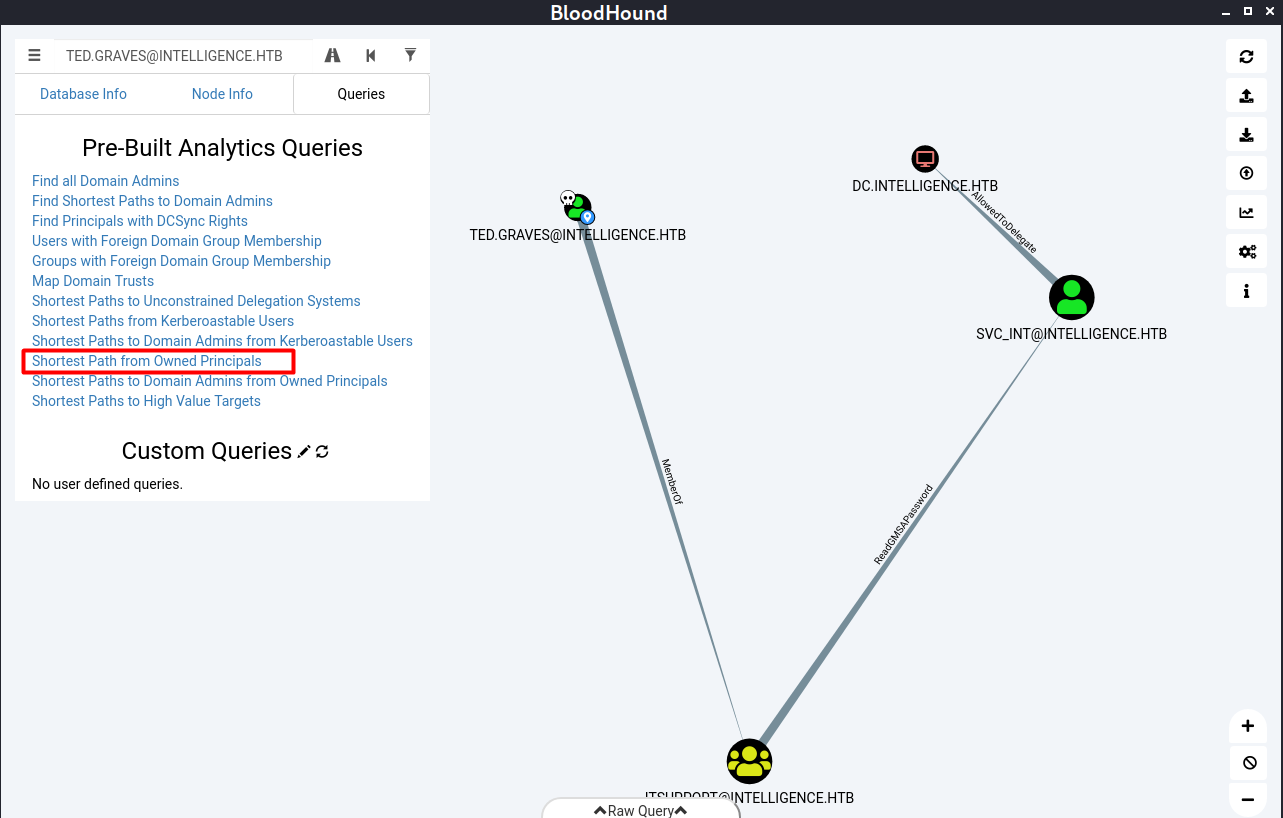This screenshot has width=1283, height=818.
Task: Open pathfinding via the road icon
Action: point(332,56)
